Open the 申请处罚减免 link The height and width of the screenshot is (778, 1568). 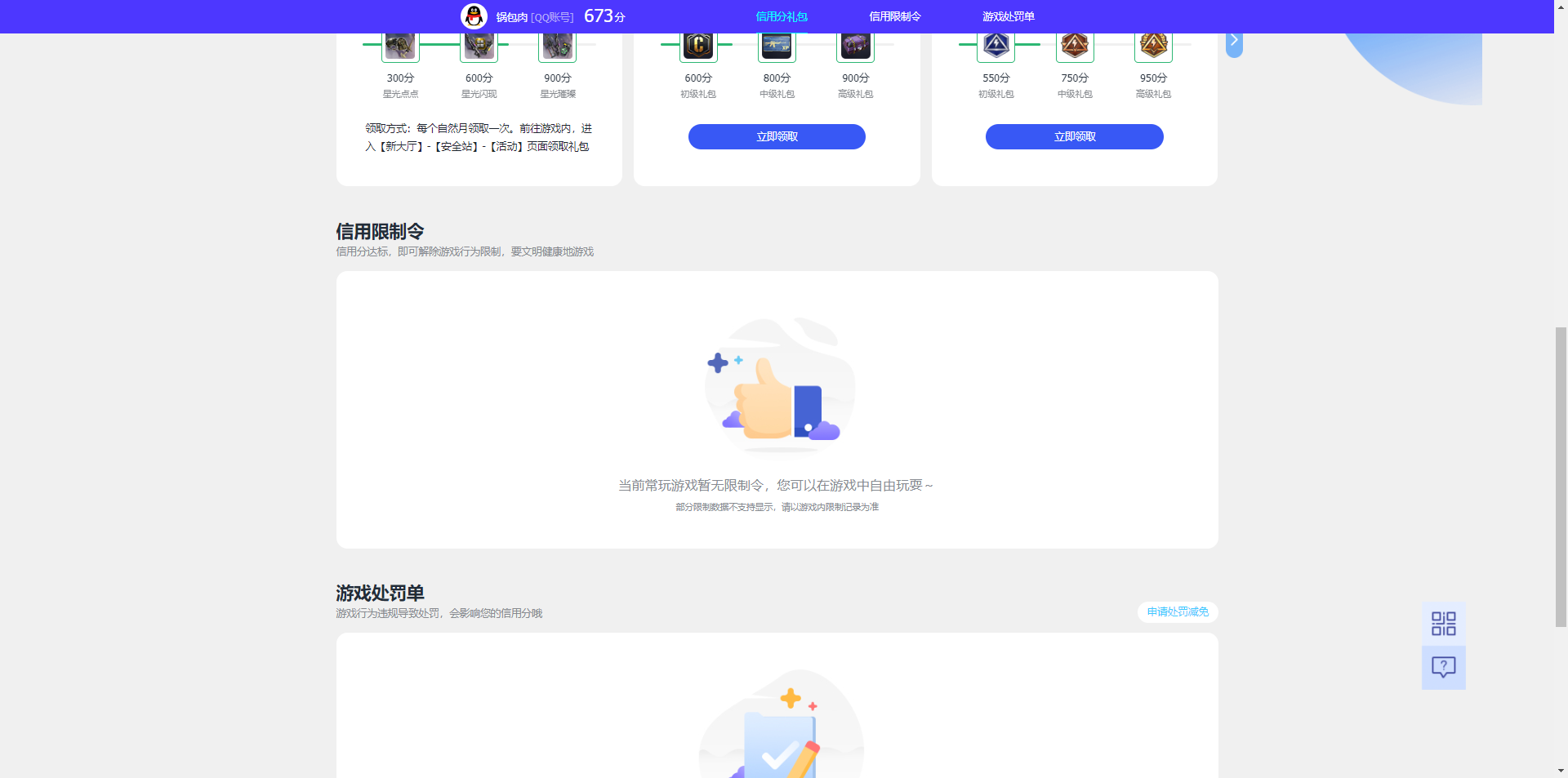pos(1178,612)
